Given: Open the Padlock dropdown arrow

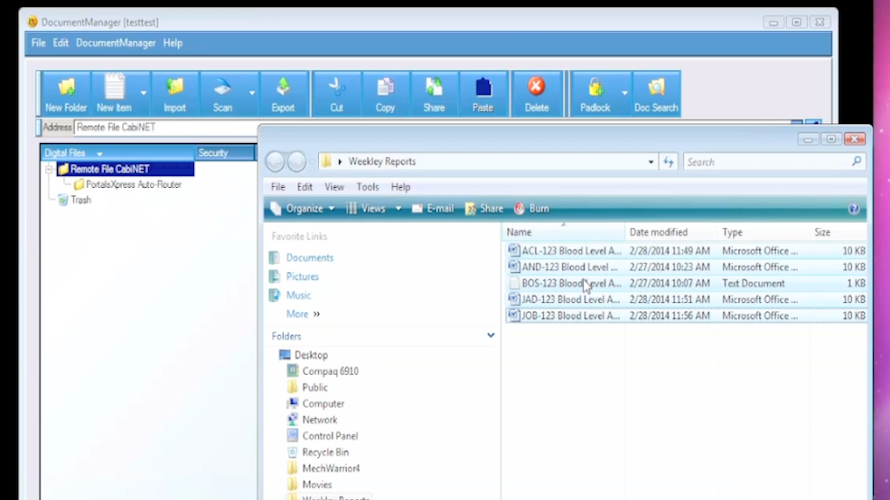Looking at the screenshot, I should [625, 94].
